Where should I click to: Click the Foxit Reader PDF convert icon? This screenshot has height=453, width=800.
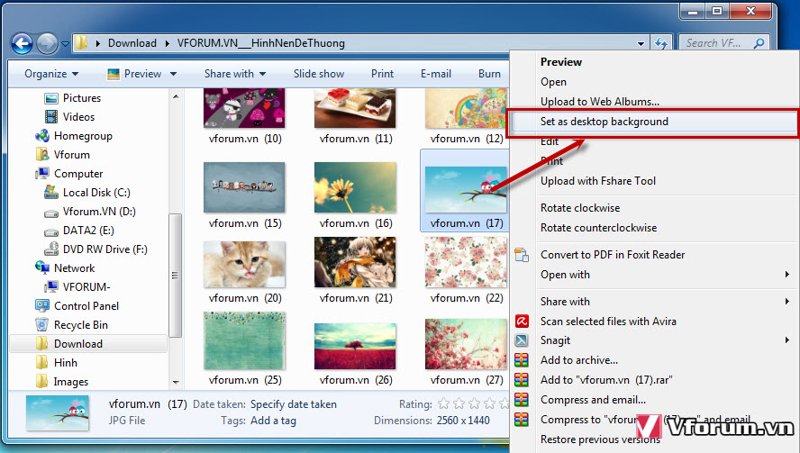[x=521, y=255]
